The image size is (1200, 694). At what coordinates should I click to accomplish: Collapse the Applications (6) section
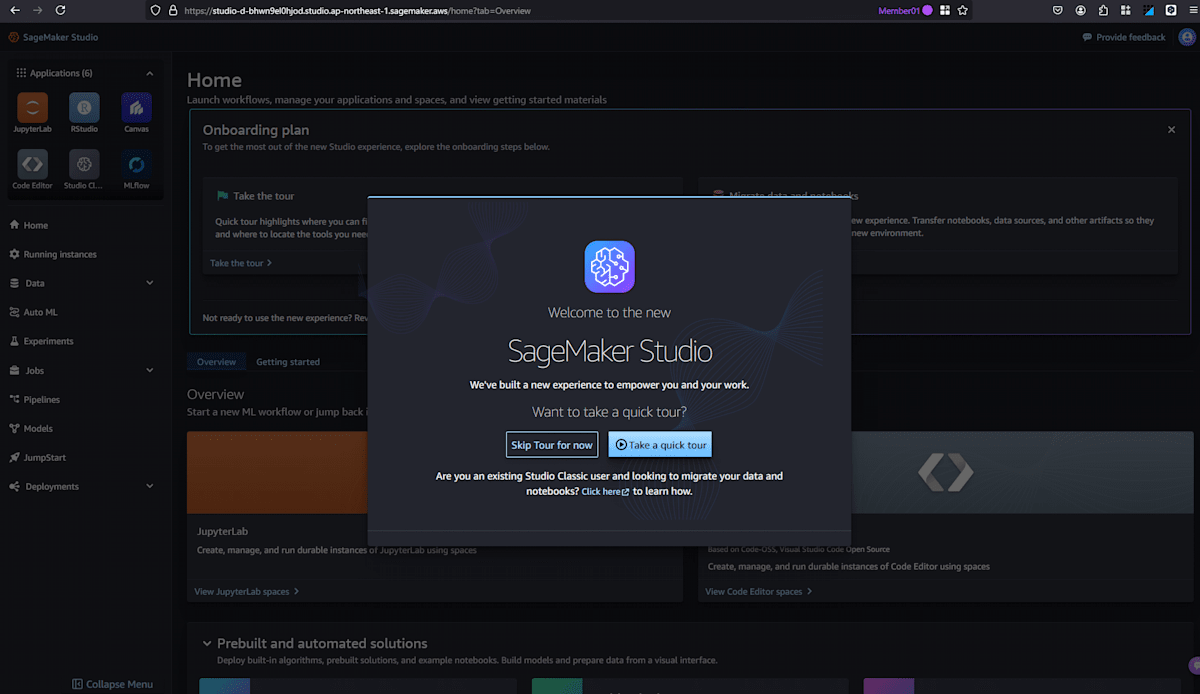click(x=149, y=73)
